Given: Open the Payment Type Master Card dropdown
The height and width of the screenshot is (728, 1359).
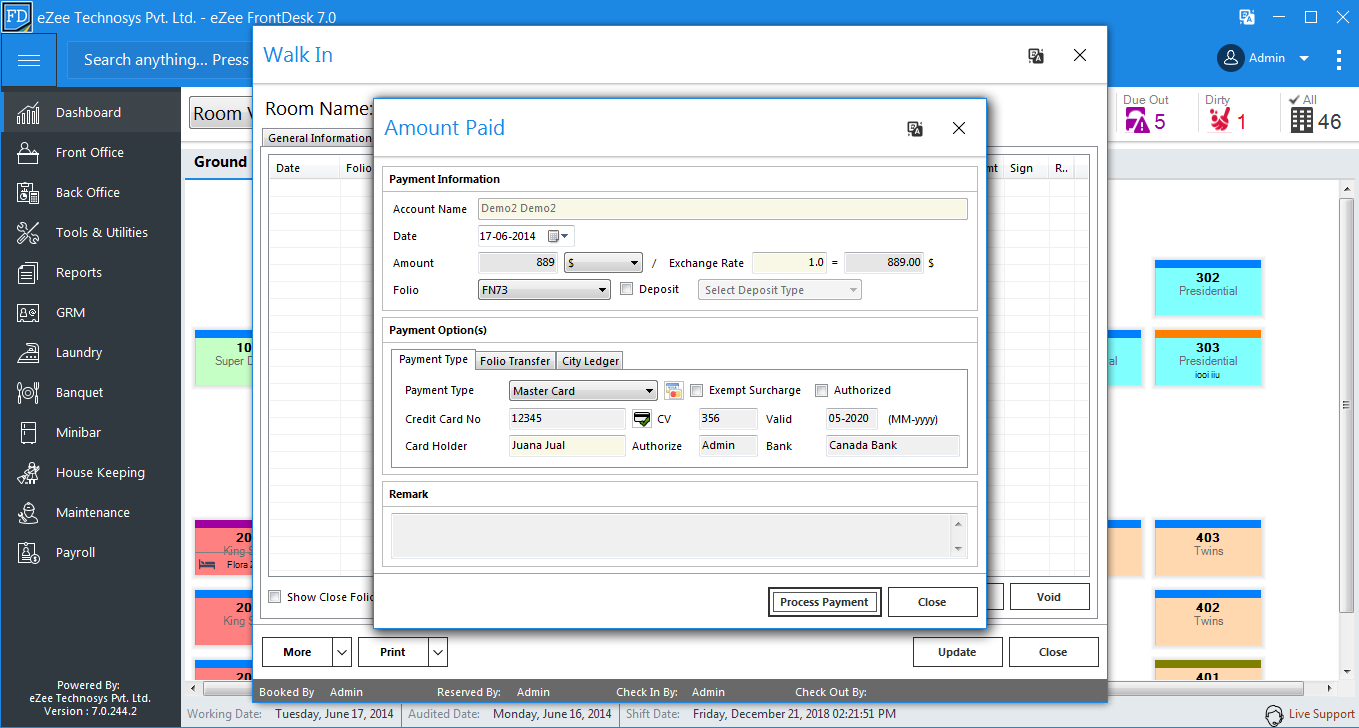Looking at the screenshot, I should (583, 391).
